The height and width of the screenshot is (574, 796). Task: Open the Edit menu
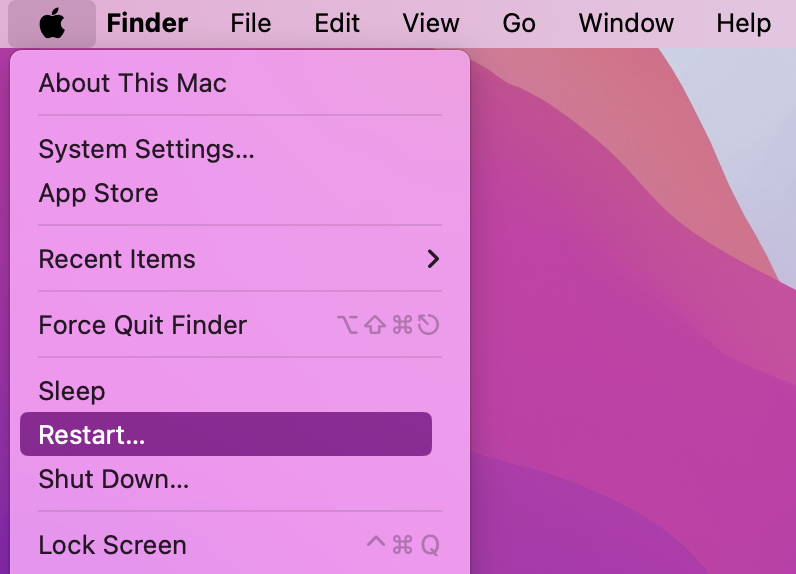coord(337,23)
